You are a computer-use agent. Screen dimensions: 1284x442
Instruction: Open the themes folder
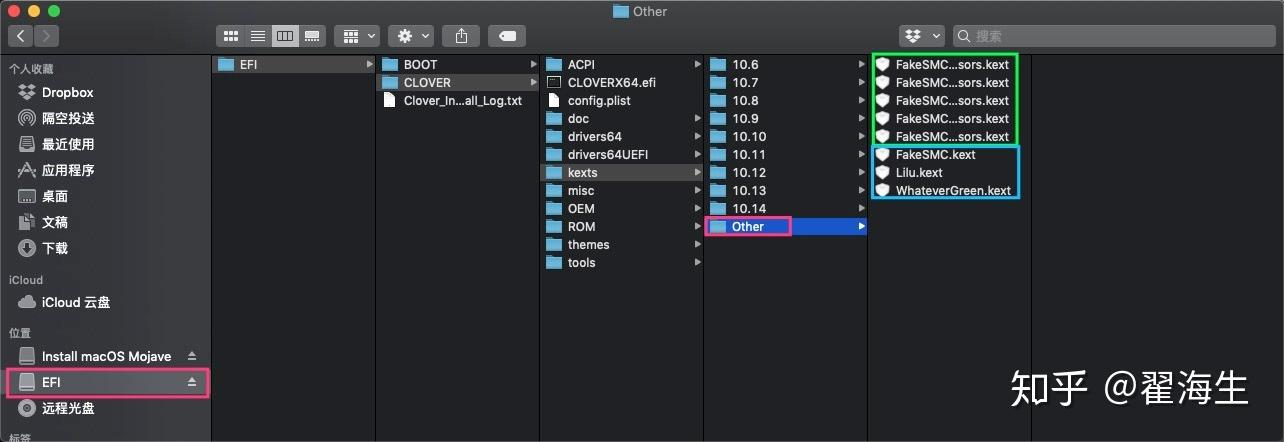[621, 245]
